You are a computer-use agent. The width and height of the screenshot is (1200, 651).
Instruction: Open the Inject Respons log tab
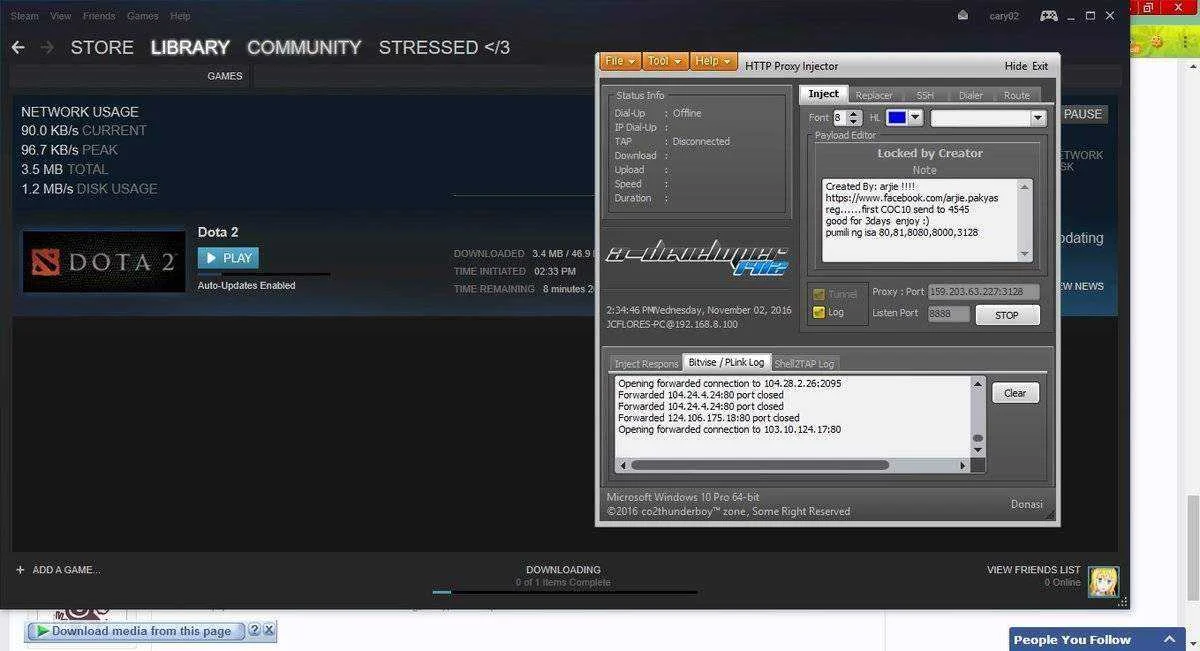click(646, 364)
